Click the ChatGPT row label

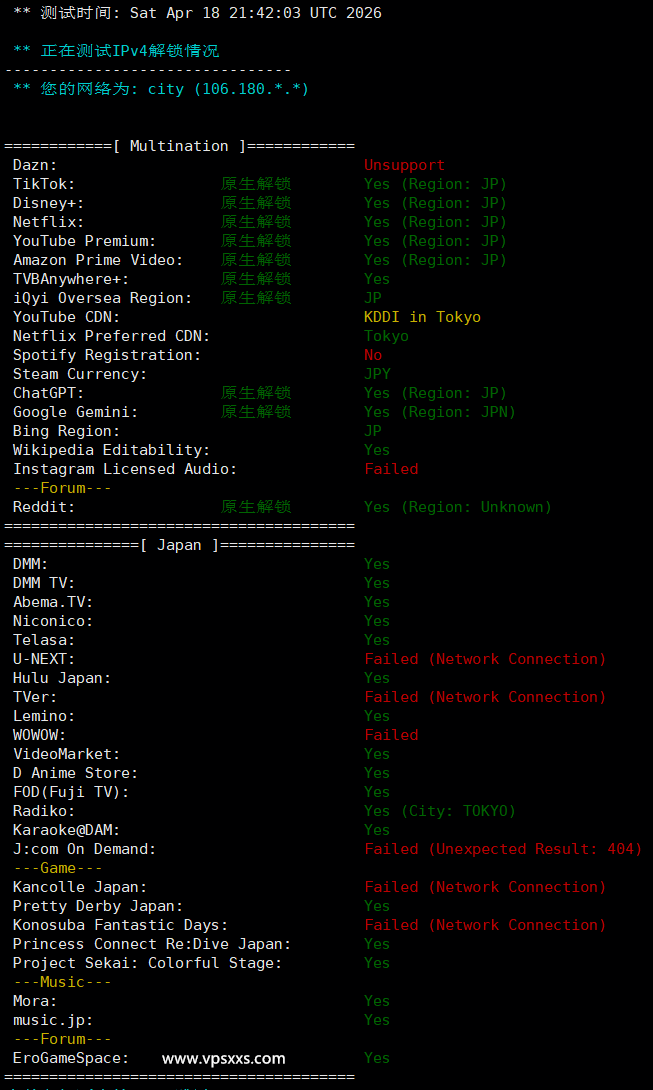(x=48, y=393)
